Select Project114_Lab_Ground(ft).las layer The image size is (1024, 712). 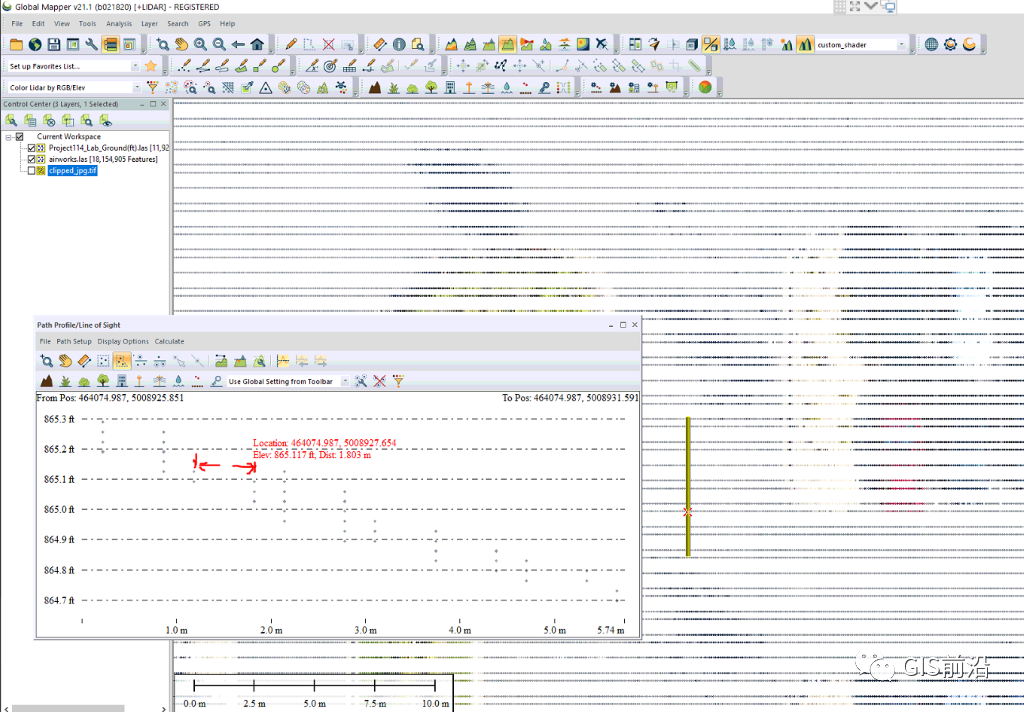coord(108,148)
